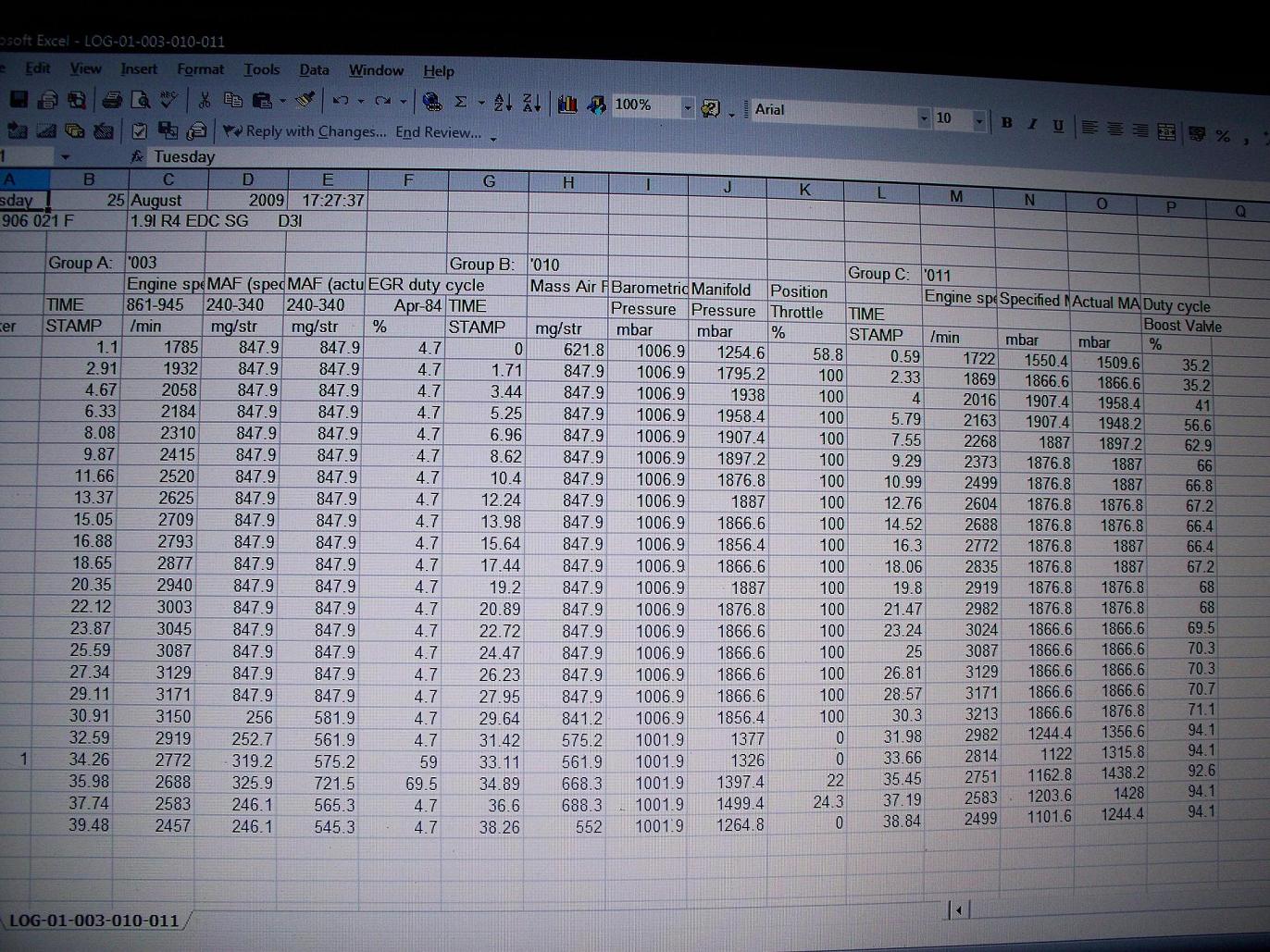Open Print Preview from the toolbar

click(141, 100)
